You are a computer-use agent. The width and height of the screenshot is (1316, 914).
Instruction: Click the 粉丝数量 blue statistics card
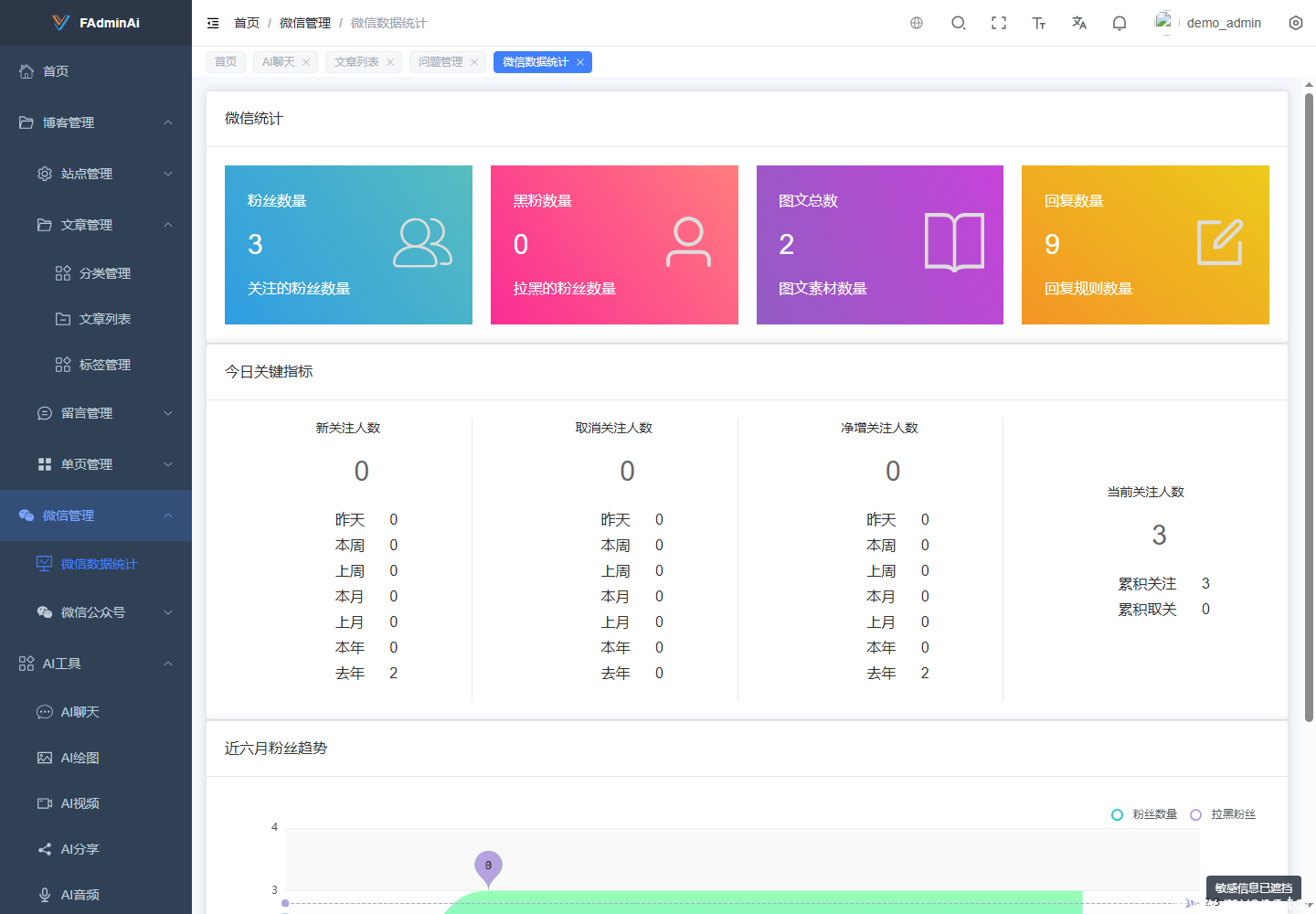pyautogui.click(x=348, y=245)
